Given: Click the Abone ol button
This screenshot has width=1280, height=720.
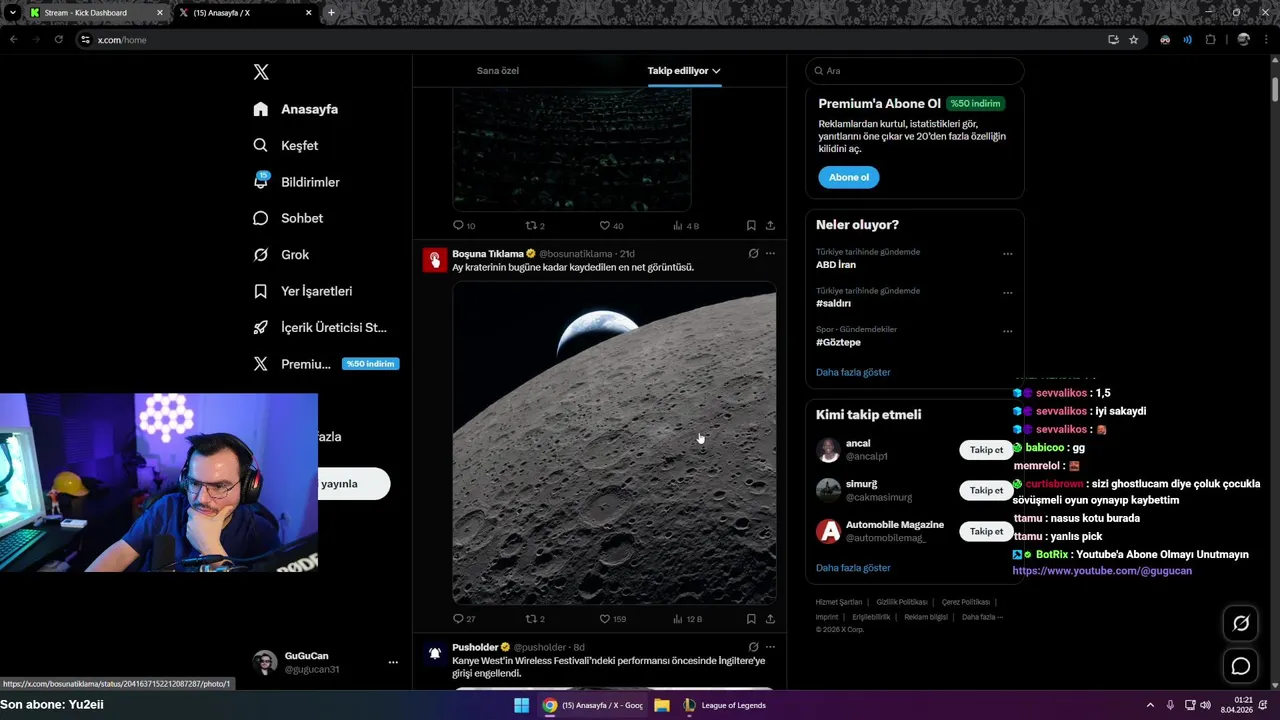Looking at the screenshot, I should tap(849, 177).
